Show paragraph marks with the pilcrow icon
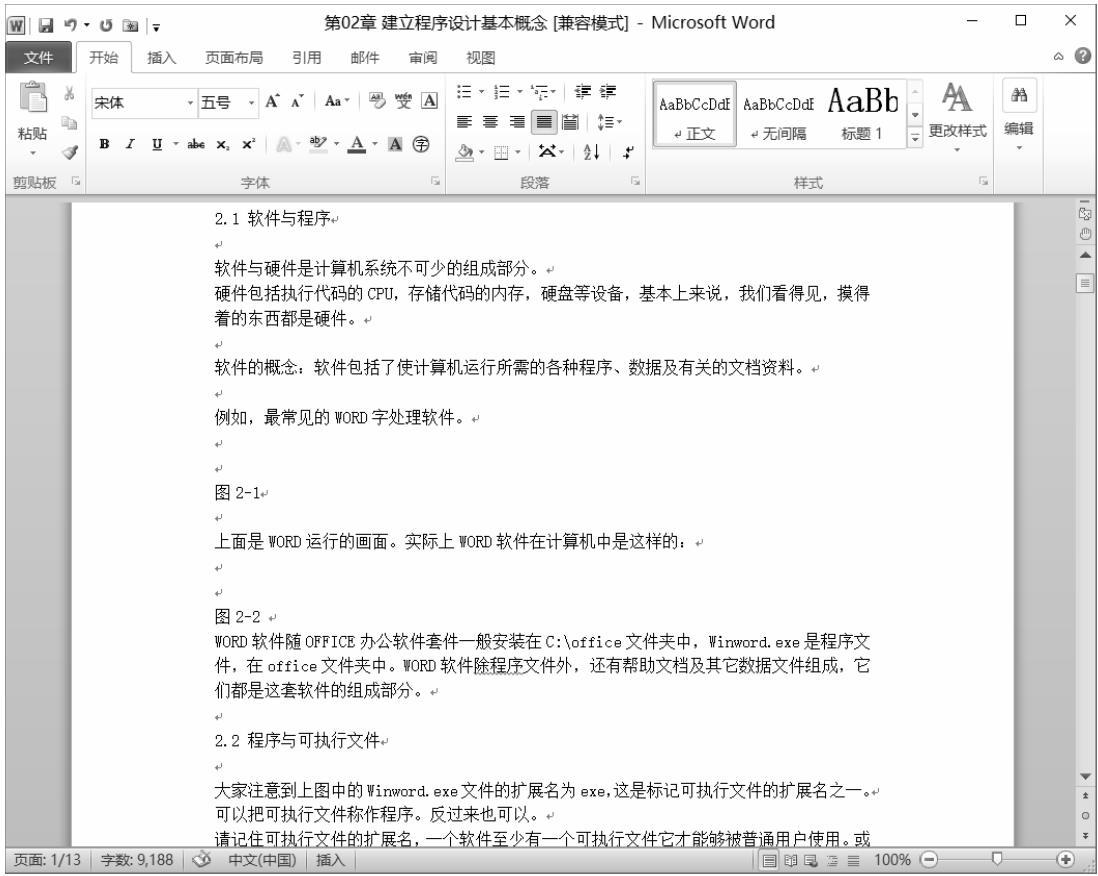The width and height of the screenshot is (1098, 876). (x=628, y=152)
